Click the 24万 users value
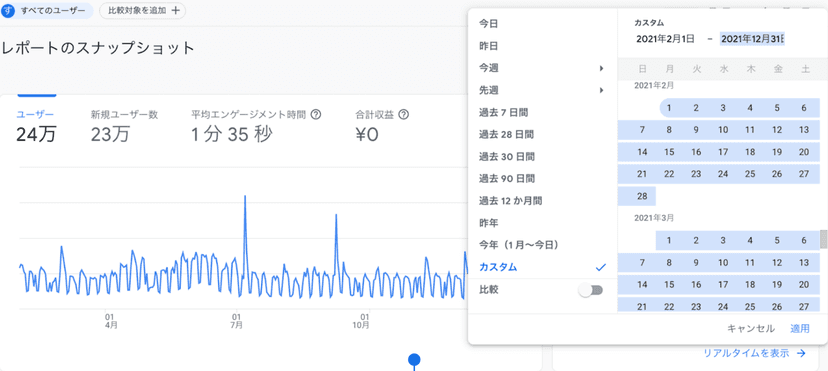 click(x=36, y=135)
